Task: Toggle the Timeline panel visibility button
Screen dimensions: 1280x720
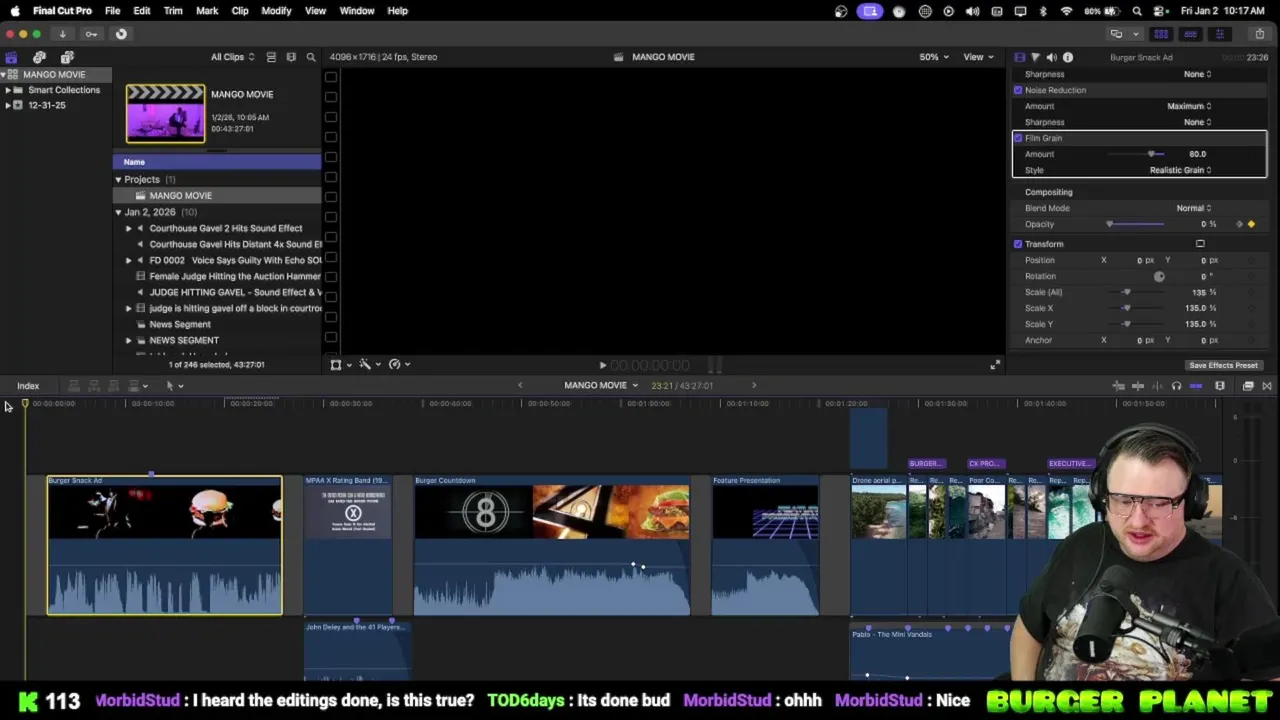Action: pos(1190,34)
